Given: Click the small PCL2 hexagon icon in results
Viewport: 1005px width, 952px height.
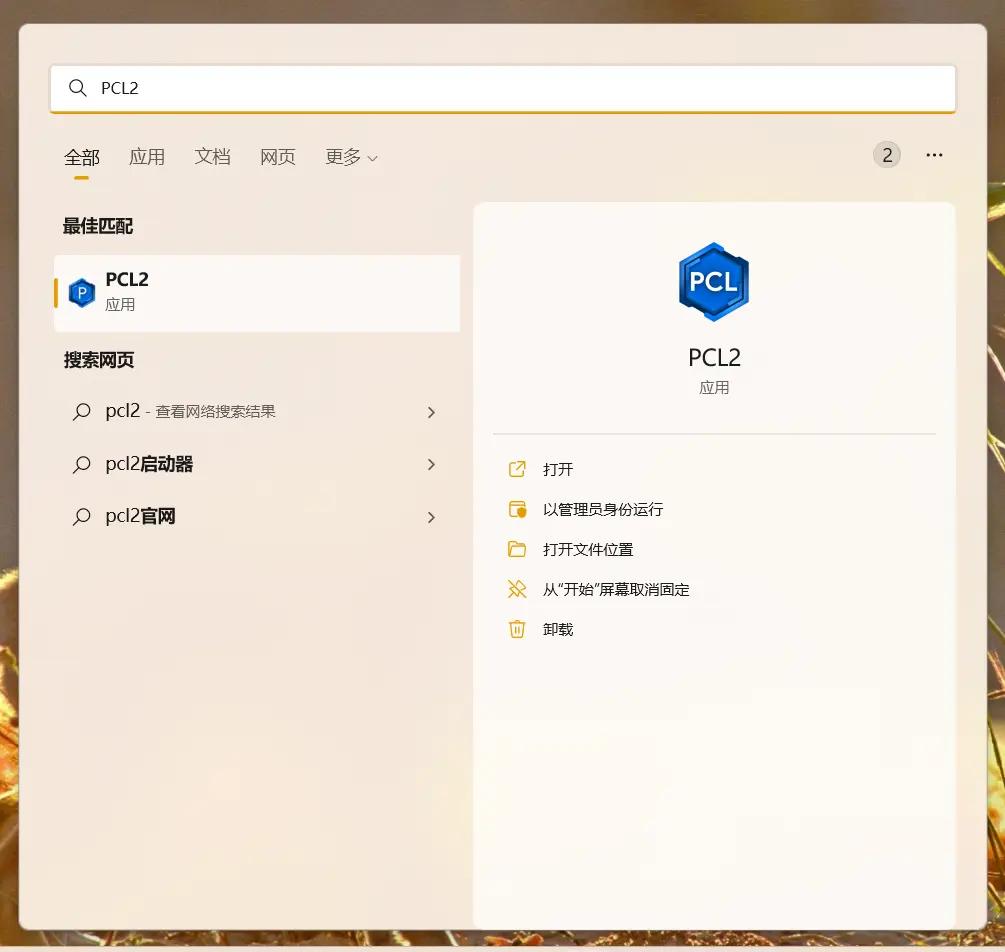Looking at the screenshot, I should point(81,293).
